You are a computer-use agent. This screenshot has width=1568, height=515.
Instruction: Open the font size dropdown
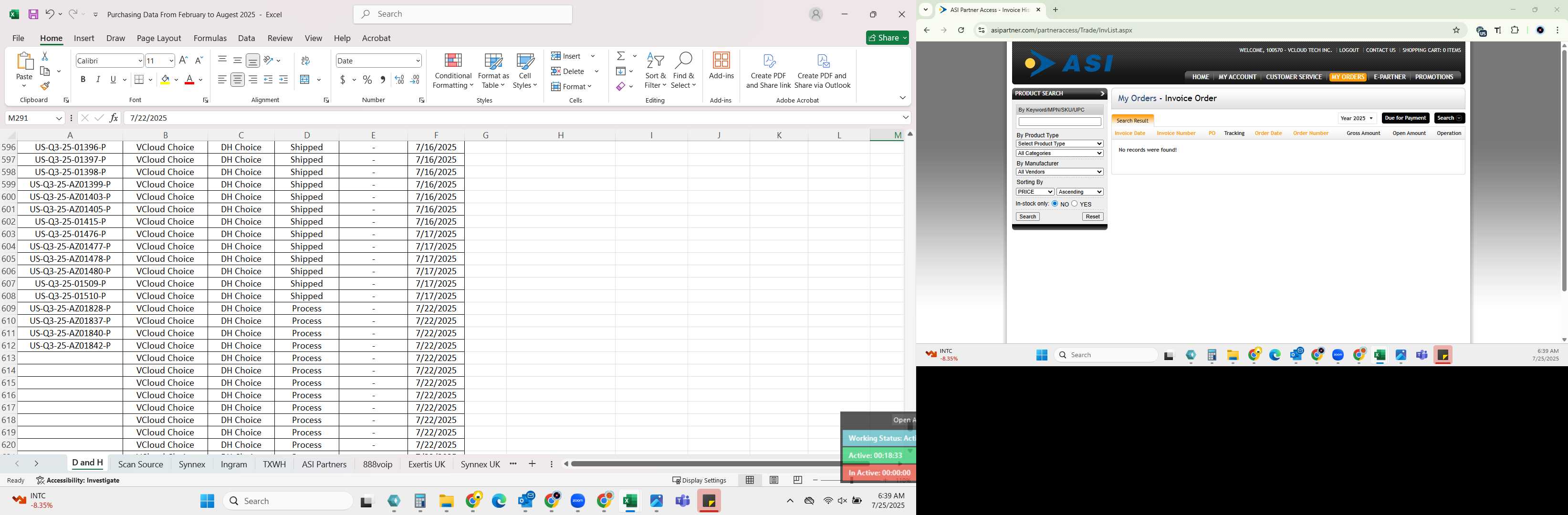(x=171, y=60)
